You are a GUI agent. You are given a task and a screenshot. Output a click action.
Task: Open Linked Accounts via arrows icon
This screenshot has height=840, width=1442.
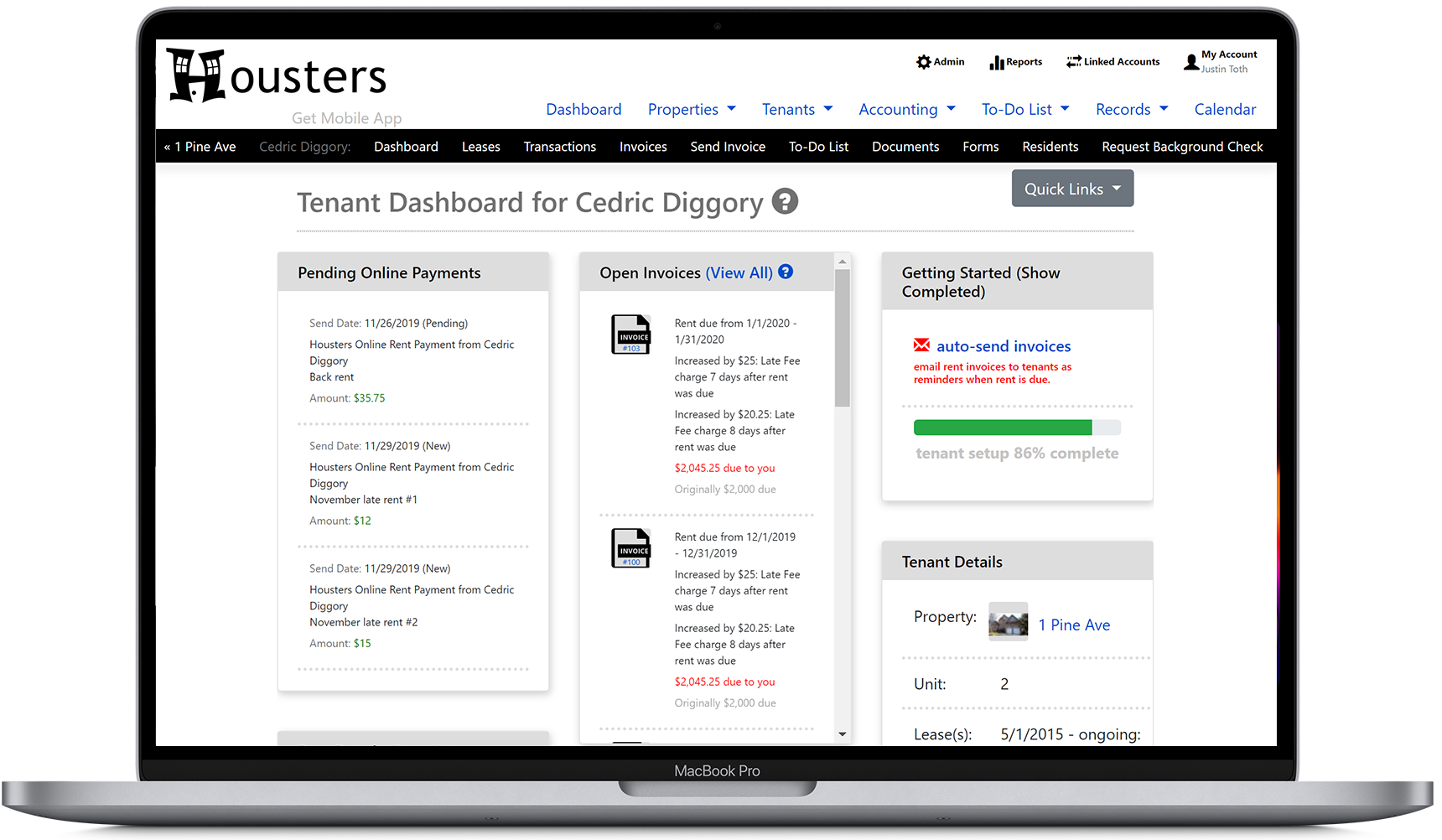click(x=1074, y=60)
